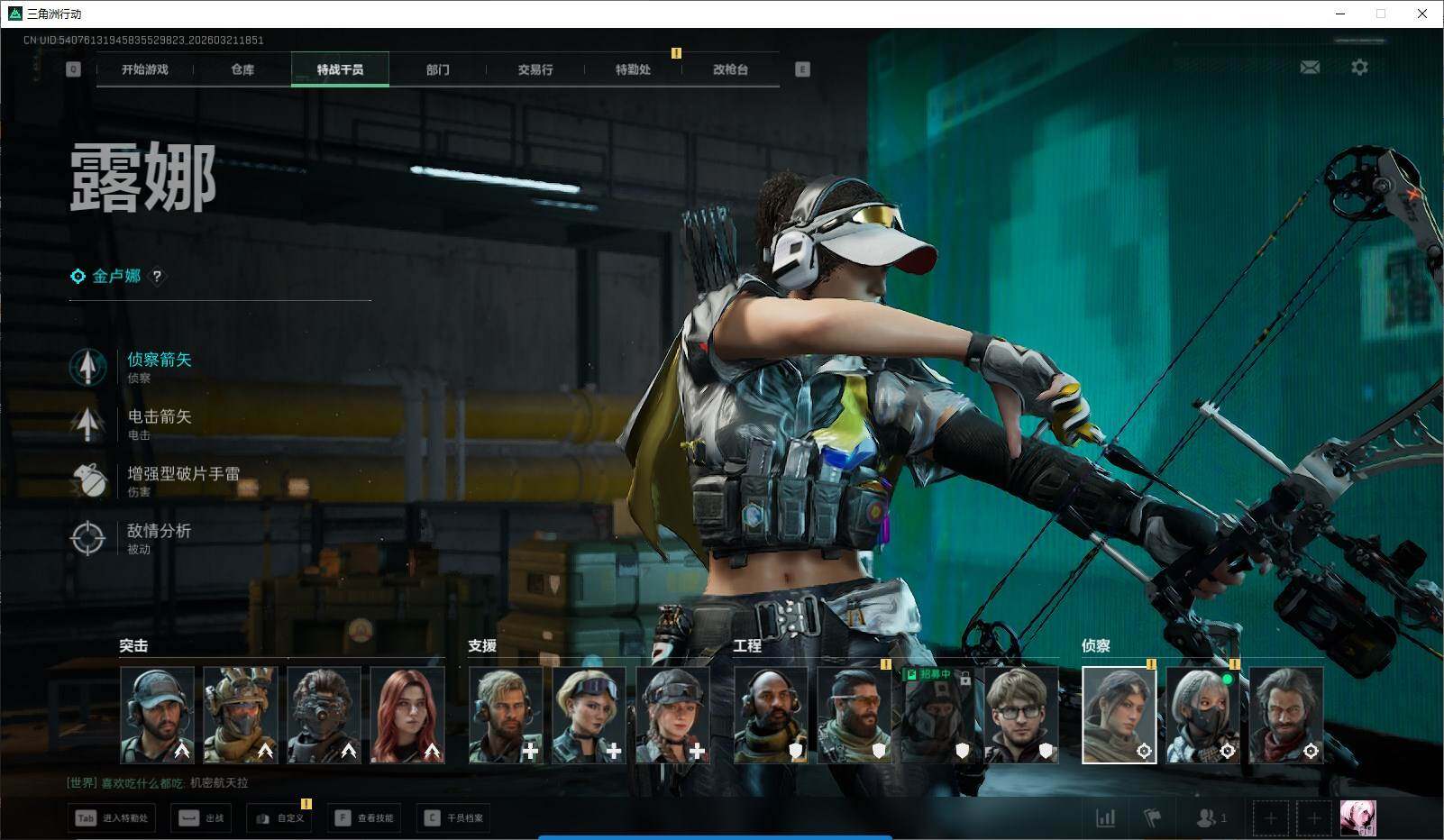Click the second empty squad slot plus
Image resolution: width=1444 pixels, height=840 pixels.
(x=1314, y=818)
